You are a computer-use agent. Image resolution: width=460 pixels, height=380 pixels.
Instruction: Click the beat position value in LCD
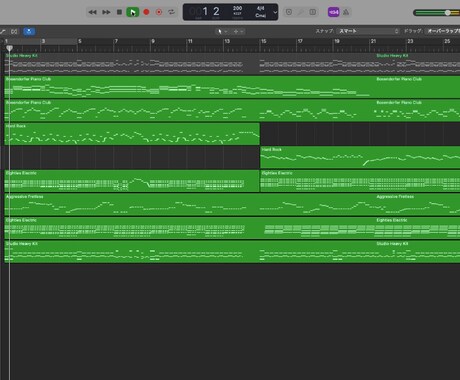coord(216,11)
